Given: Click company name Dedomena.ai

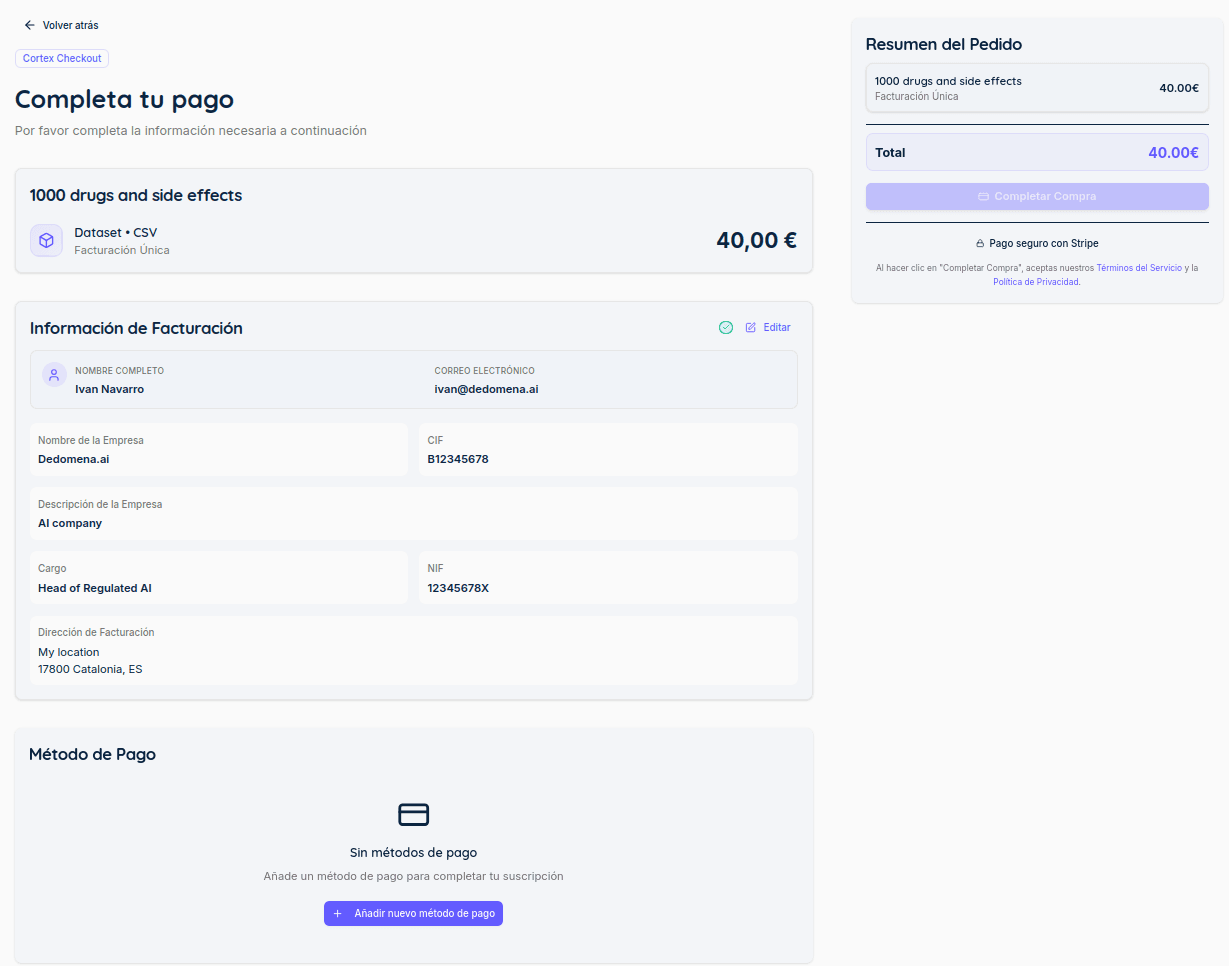Looking at the screenshot, I should tap(74, 459).
